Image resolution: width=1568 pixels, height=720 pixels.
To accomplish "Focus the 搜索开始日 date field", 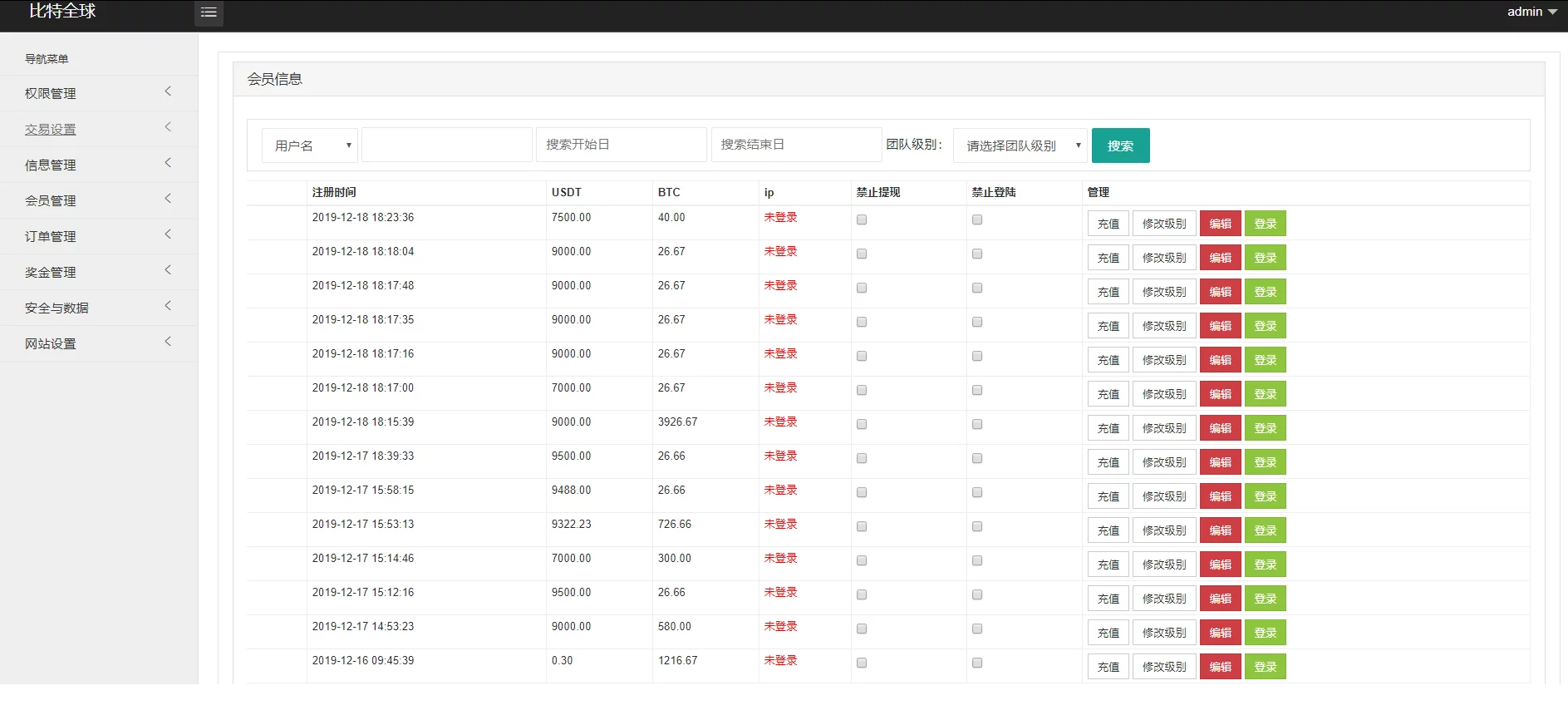I will click(622, 145).
